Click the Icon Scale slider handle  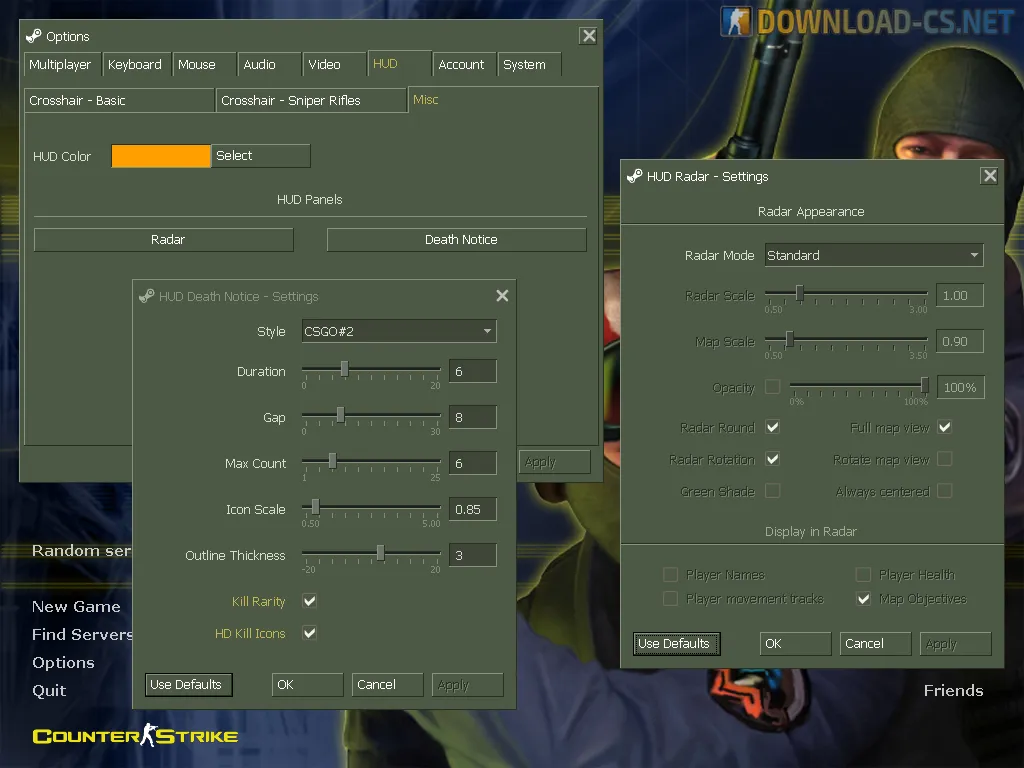click(x=315, y=507)
